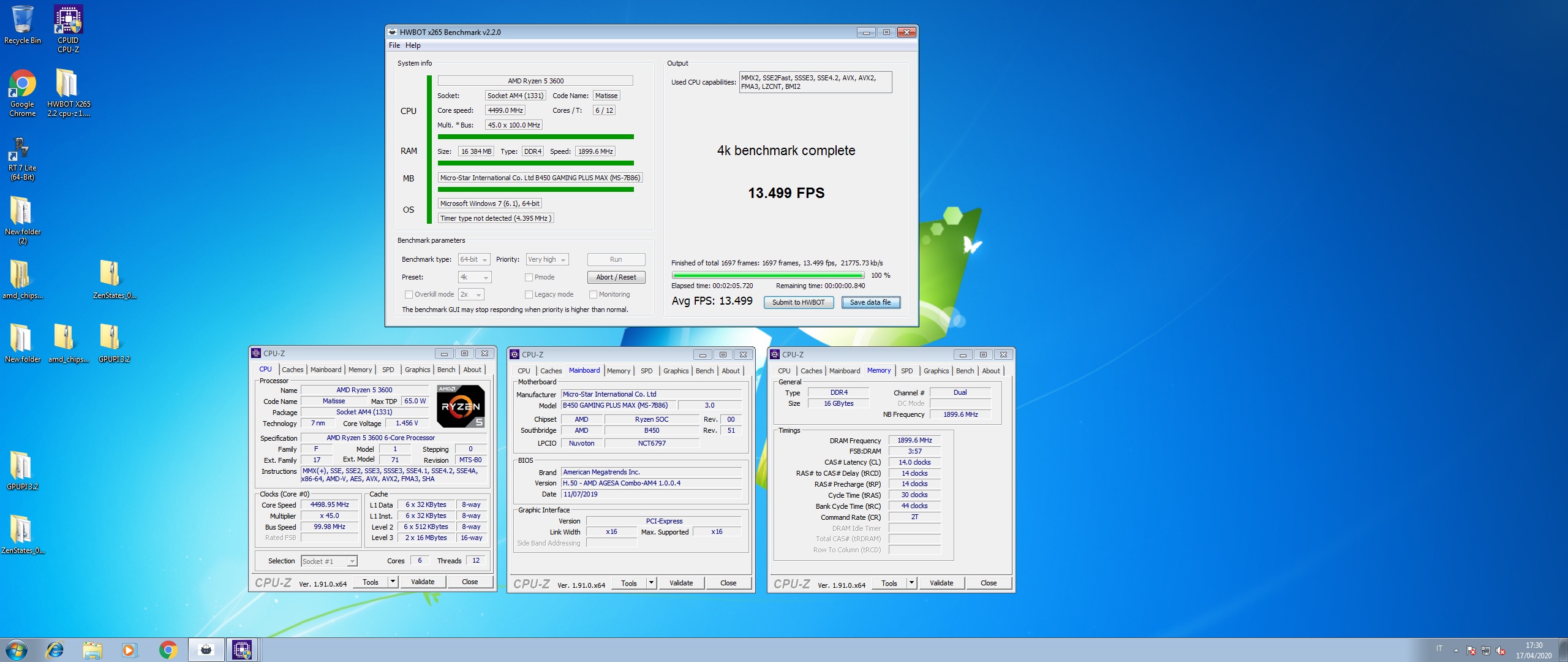Viewport: 1568px width, 662px height.
Task: Enable Overkill mode checkbox
Action: coord(409,294)
